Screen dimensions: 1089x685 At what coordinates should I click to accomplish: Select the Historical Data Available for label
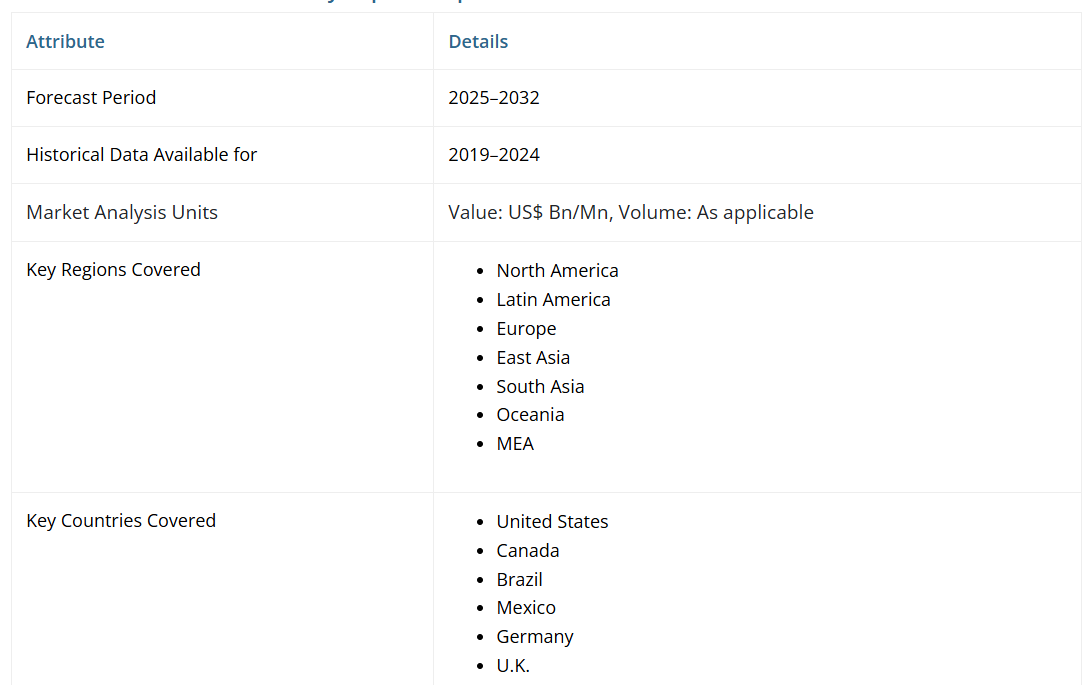point(141,154)
